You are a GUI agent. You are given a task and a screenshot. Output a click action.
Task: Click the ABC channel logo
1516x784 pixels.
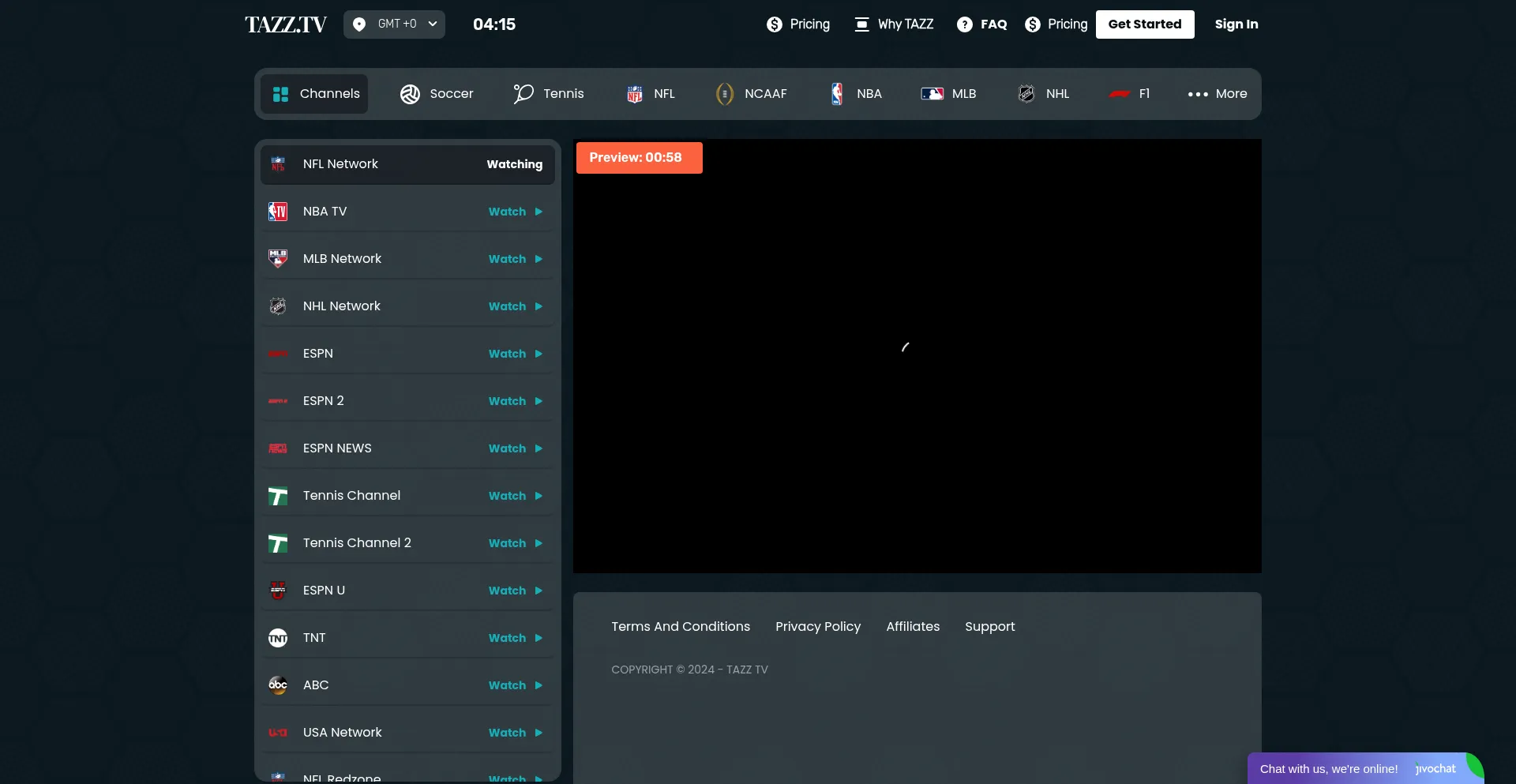(278, 685)
